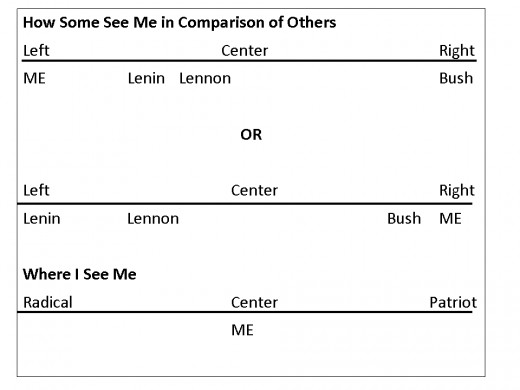This screenshot has height=390, width=520.
Task: Click 'Bush' beside ME on second scale
Action: pos(404,219)
